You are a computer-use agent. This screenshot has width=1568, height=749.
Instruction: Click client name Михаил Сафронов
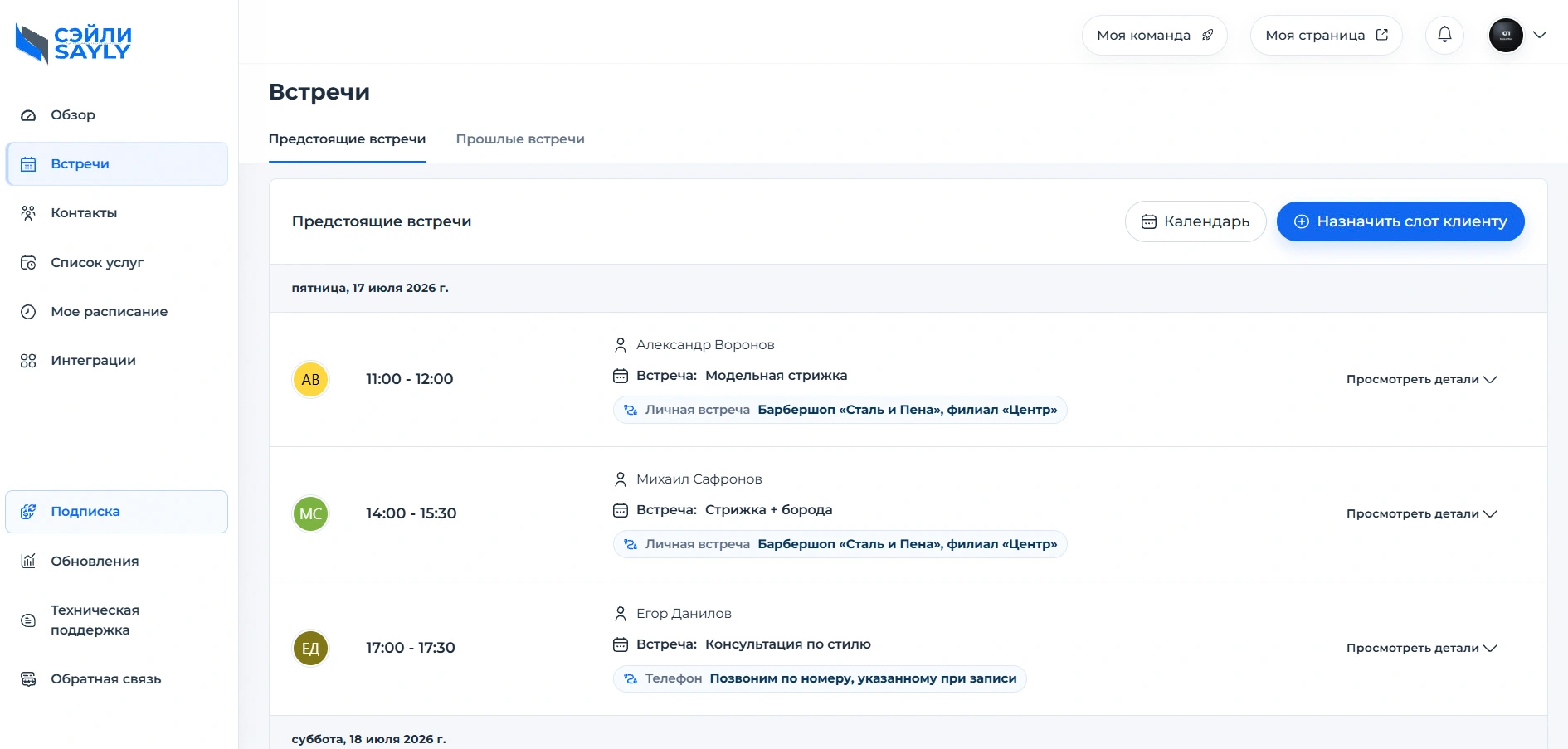click(x=699, y=479)
